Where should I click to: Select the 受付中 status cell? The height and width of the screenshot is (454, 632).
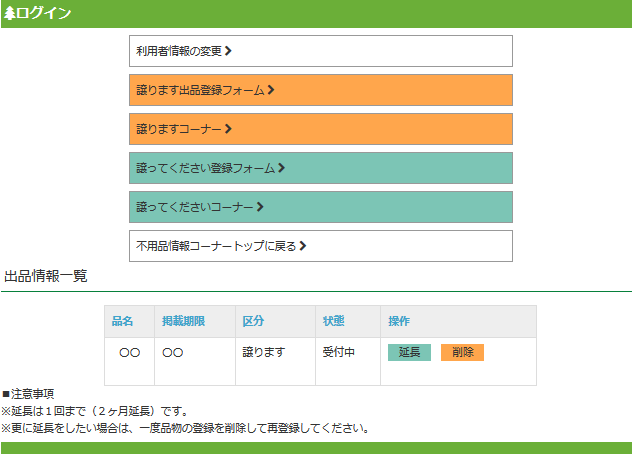pyautogui.click(x=339, y=353)
